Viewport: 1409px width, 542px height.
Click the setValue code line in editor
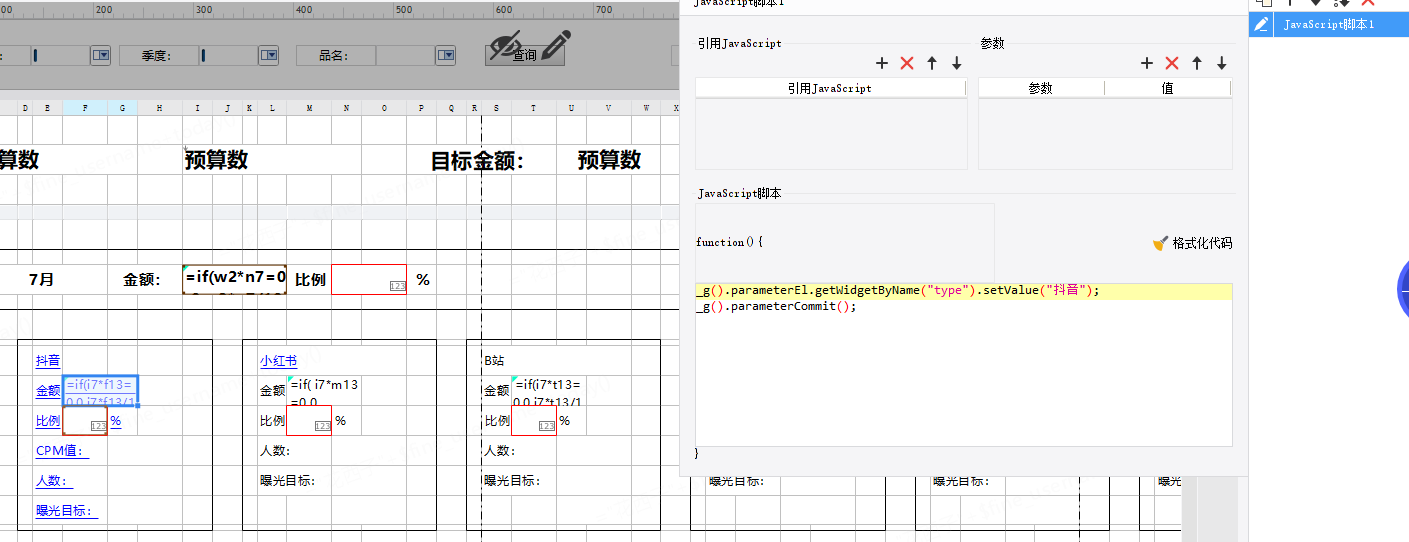click(x=964, y=291)
